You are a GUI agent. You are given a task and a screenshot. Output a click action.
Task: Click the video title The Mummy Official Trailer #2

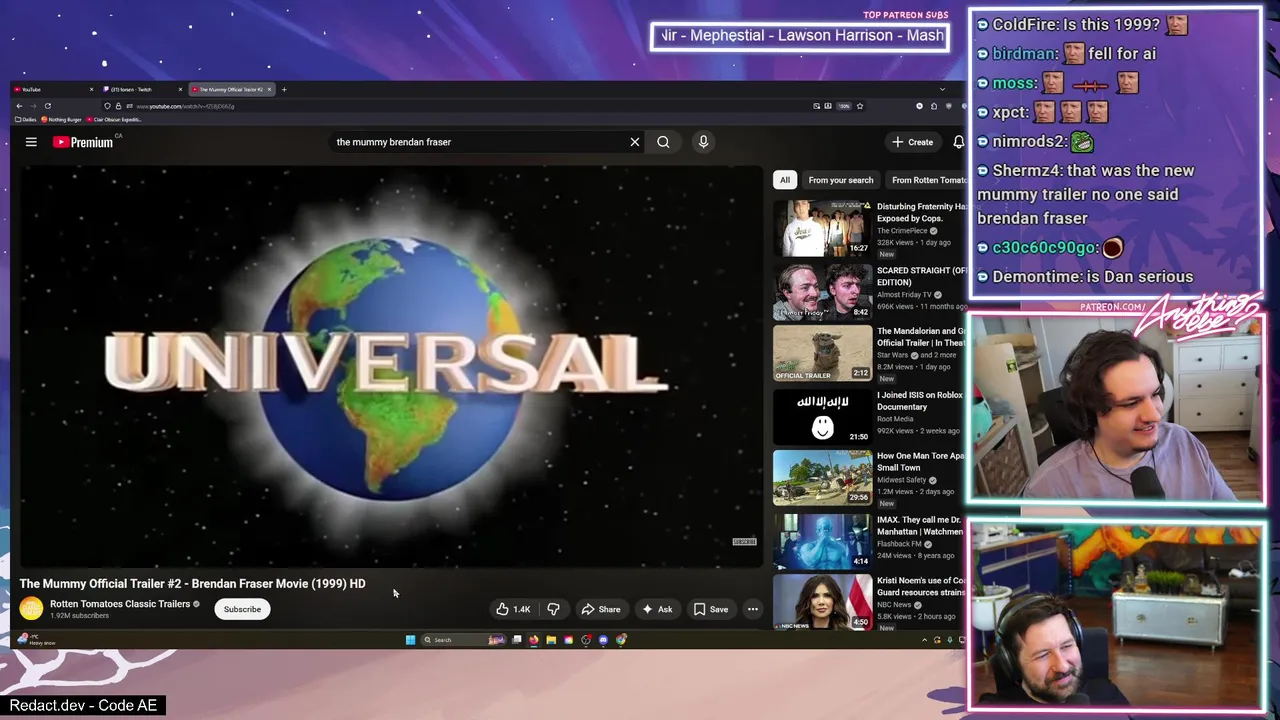click(x=192, y=583)
